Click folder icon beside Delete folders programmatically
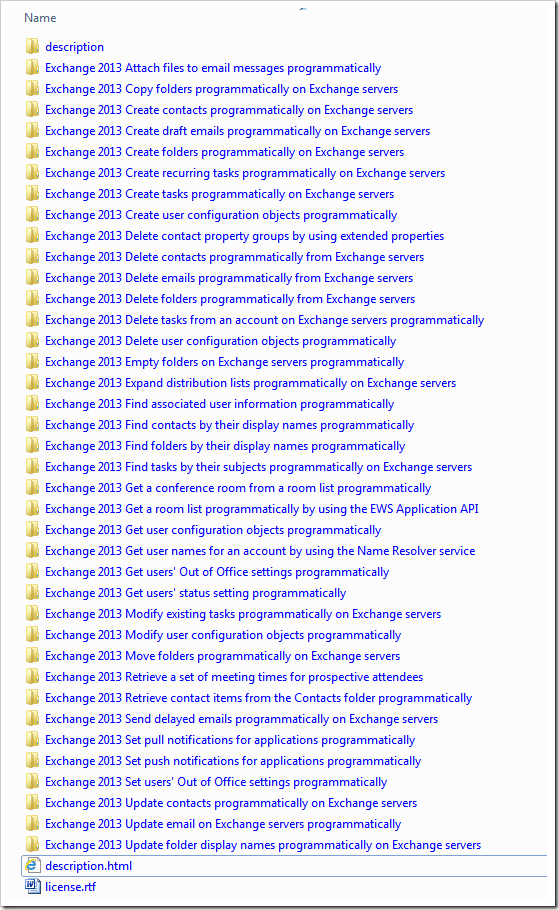This screenshot has height=910, width=559. (33, 298)
